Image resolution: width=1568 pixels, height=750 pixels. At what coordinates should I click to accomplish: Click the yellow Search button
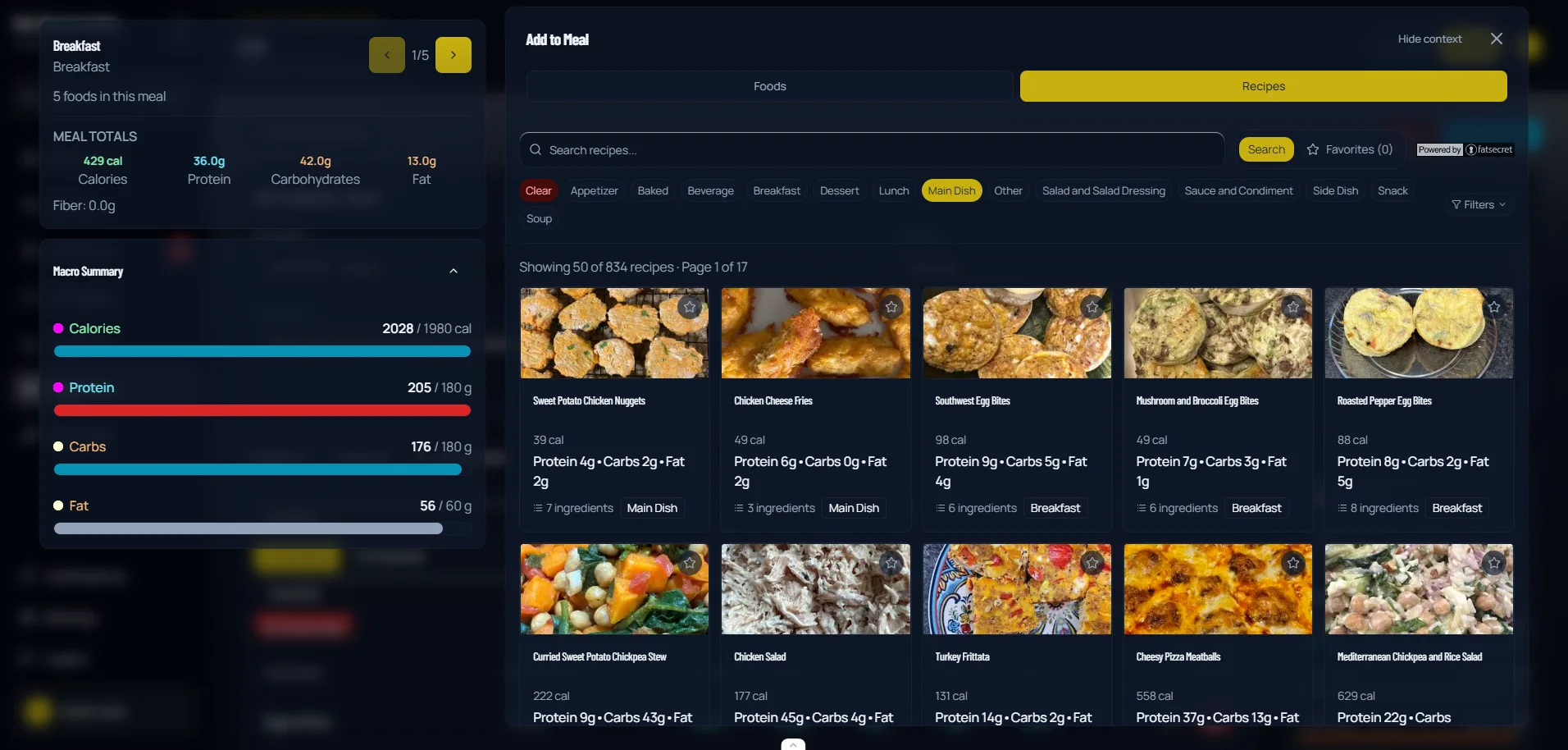[x=1266, y=149]
